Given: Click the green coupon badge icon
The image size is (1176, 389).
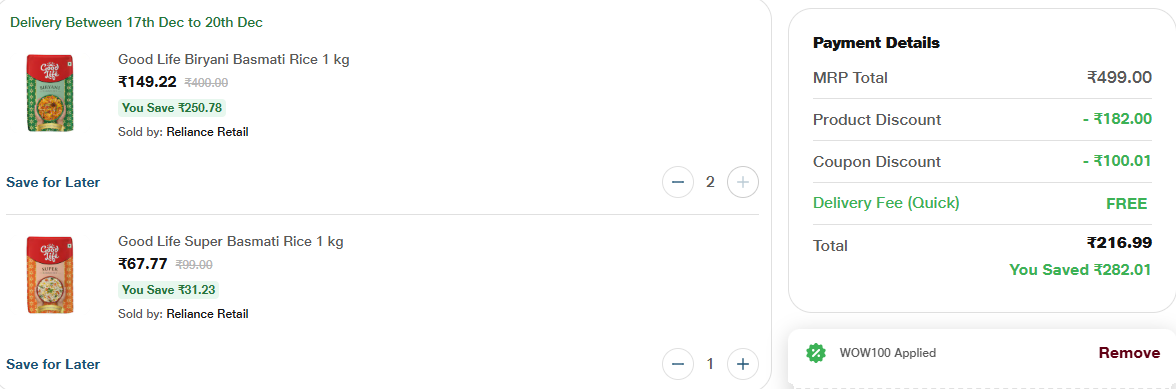Looking at the screenshot, I should [x=816, y=352].
